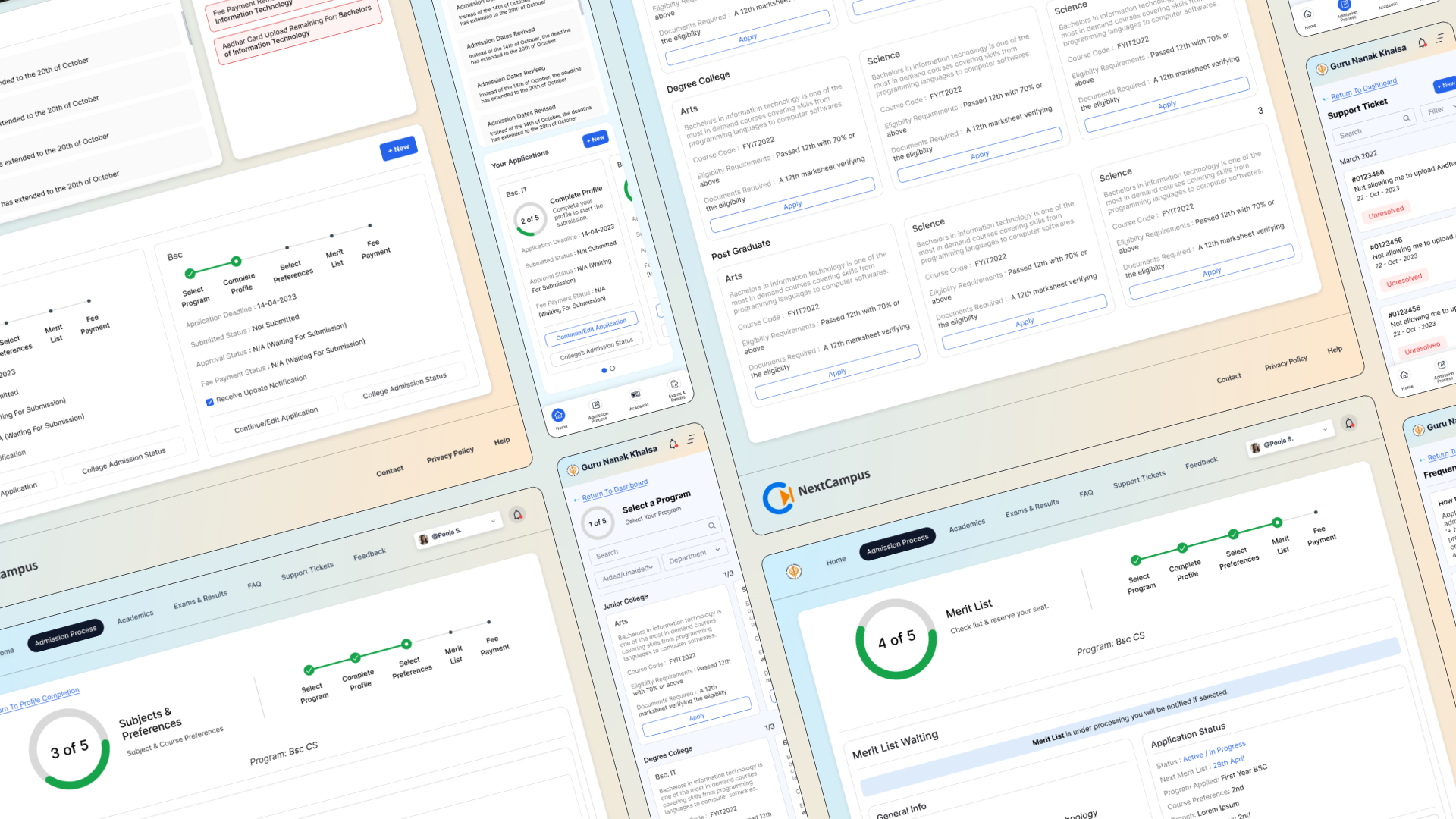Image resolution: width=1456 pixels, height=819 pixels.
Task: Click 4 of 5 circular progress ring
Action: coord(896,639)
